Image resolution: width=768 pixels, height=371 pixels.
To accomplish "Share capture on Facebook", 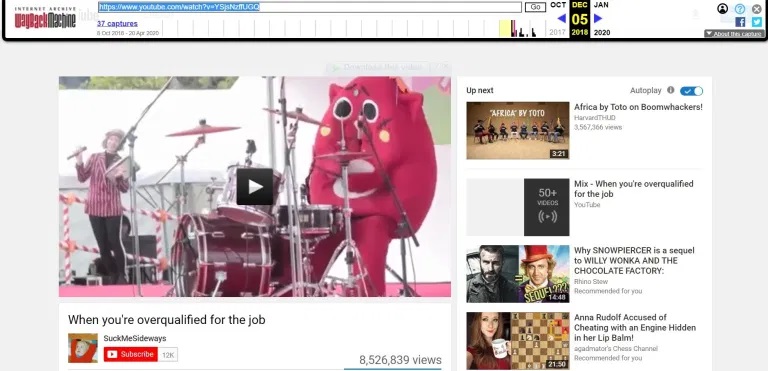I will point(740,22).
